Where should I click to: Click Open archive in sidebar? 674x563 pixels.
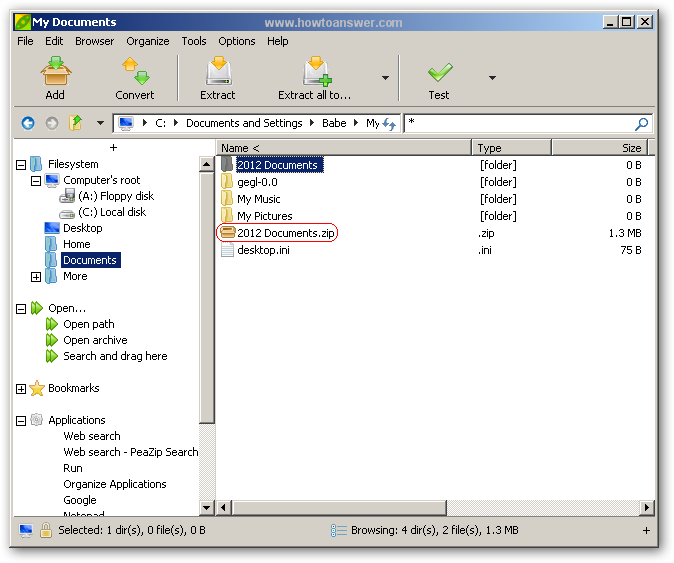tap(95, 340)
